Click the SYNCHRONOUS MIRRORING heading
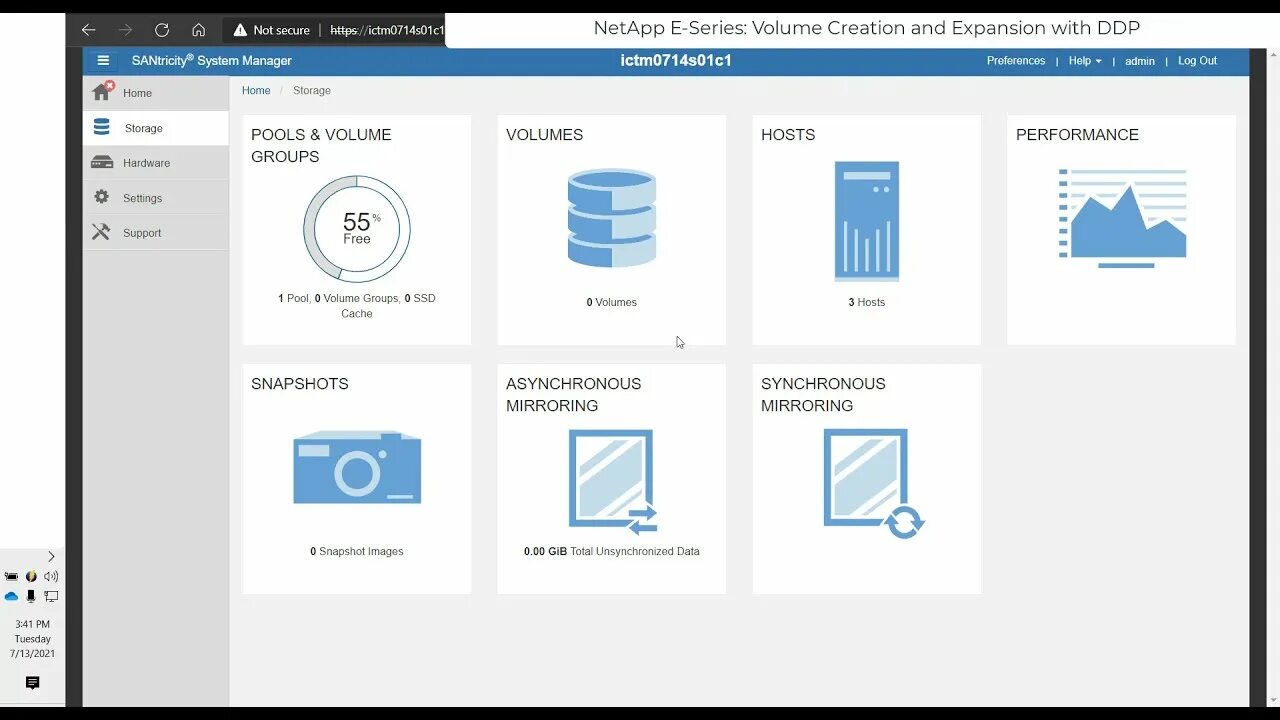Viewport: 1280px width, 720px height. pyautogui.click(x=823, y=395)
